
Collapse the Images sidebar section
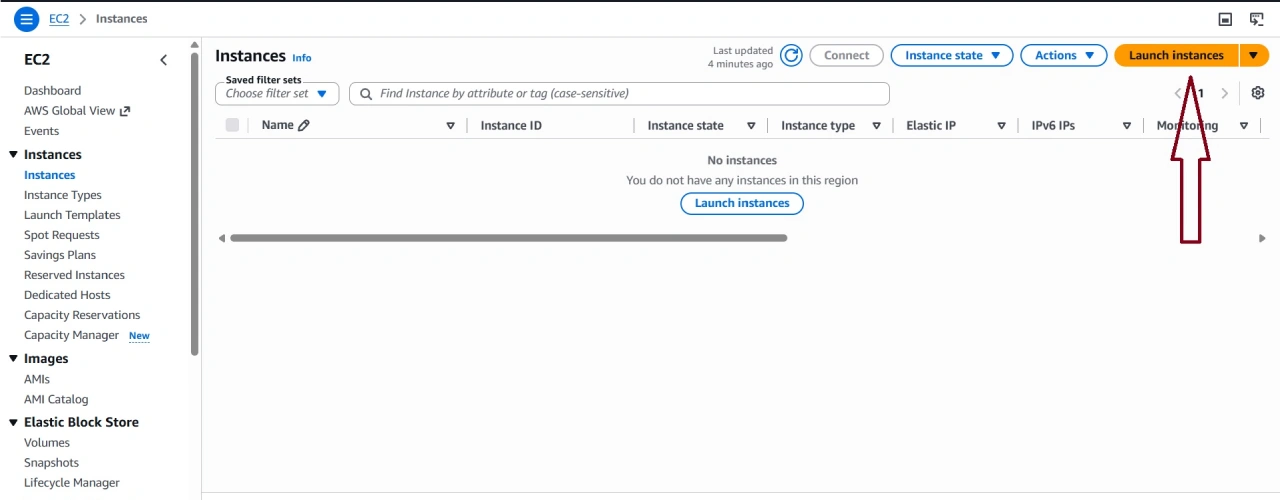pos(13,359)
